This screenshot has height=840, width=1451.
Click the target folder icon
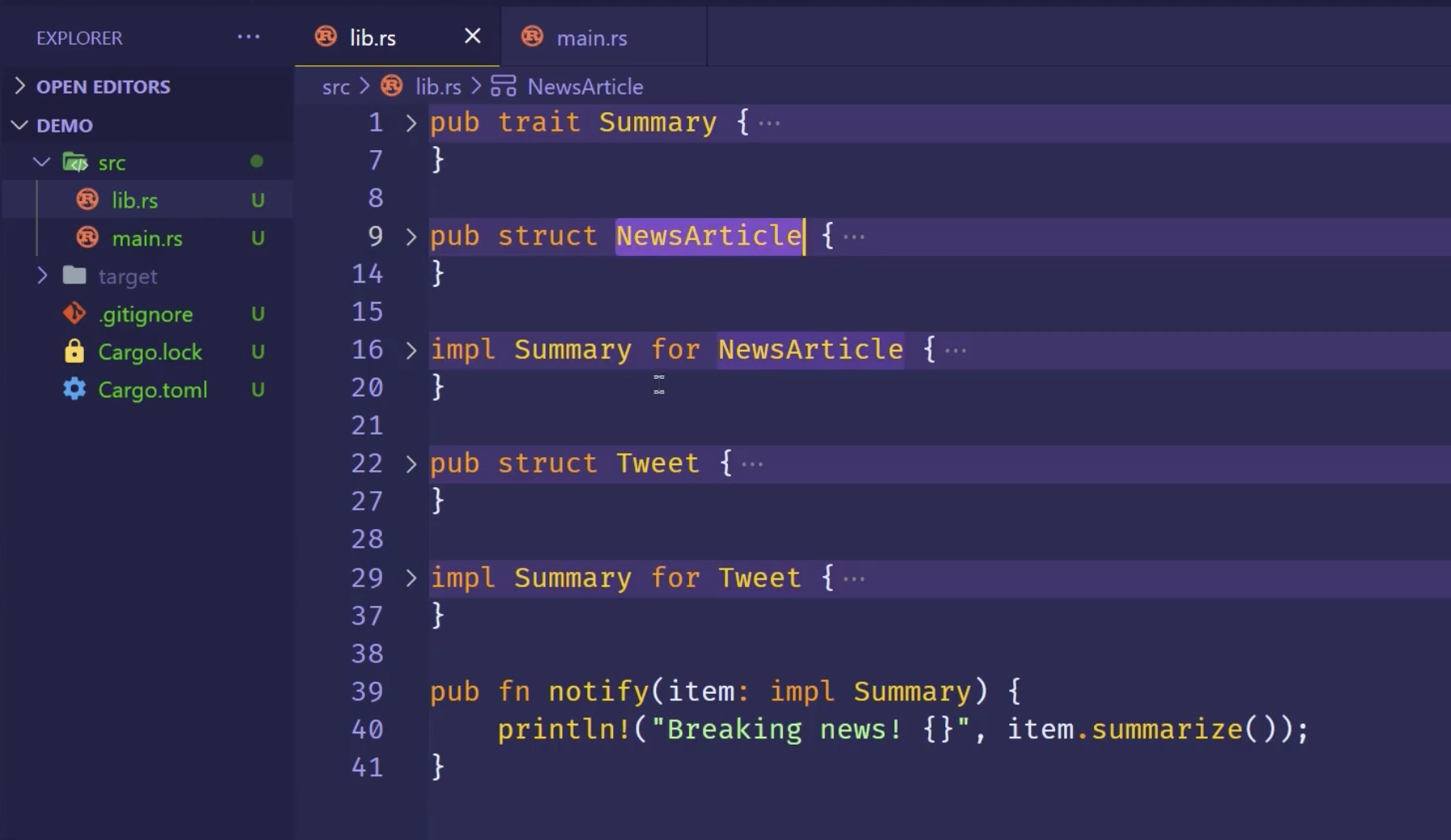pyautogui.click(x=74, y=275)
